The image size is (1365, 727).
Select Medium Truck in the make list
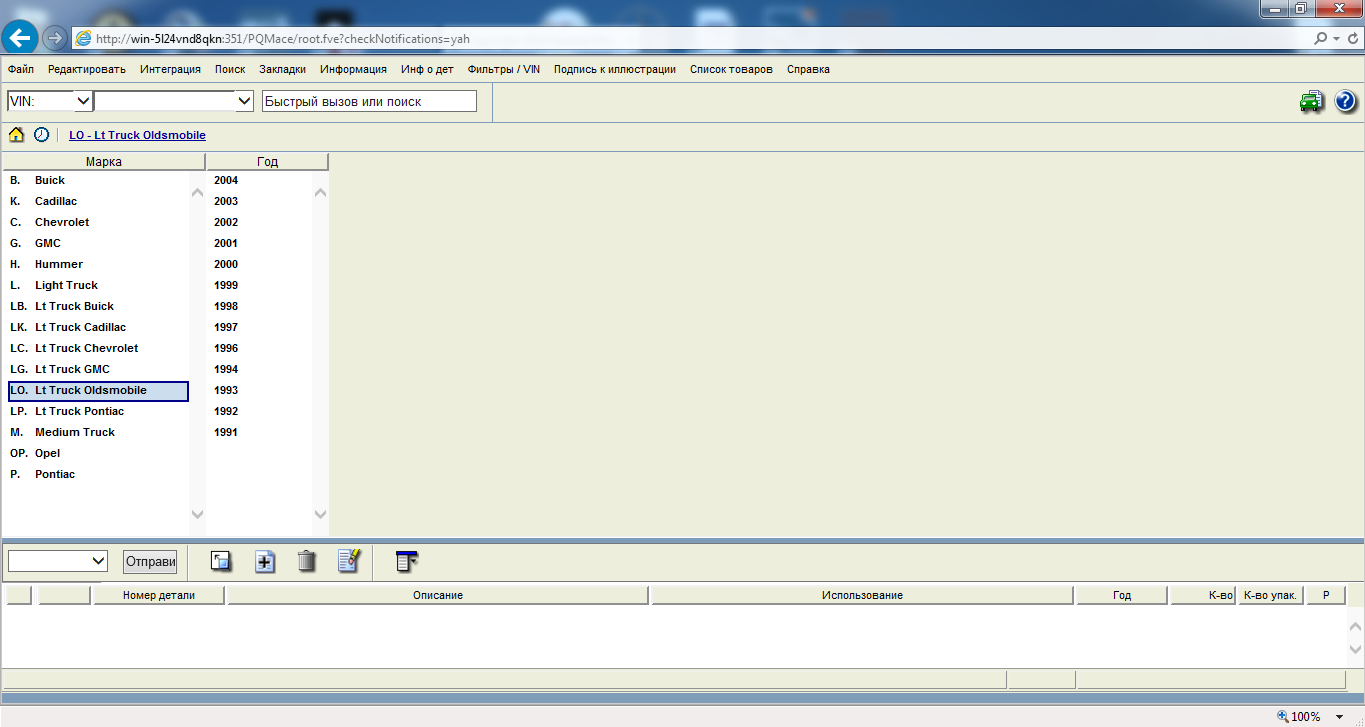click(75, 432)
